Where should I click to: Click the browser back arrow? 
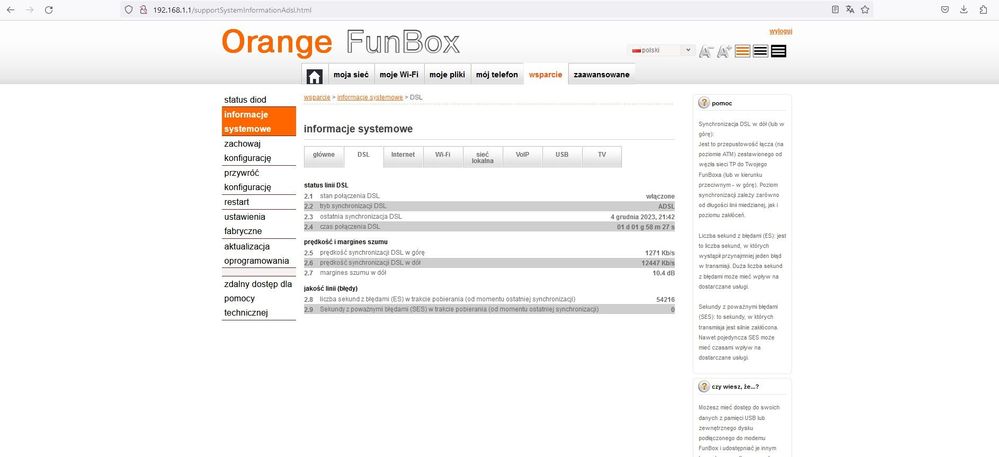pos(10,10)
